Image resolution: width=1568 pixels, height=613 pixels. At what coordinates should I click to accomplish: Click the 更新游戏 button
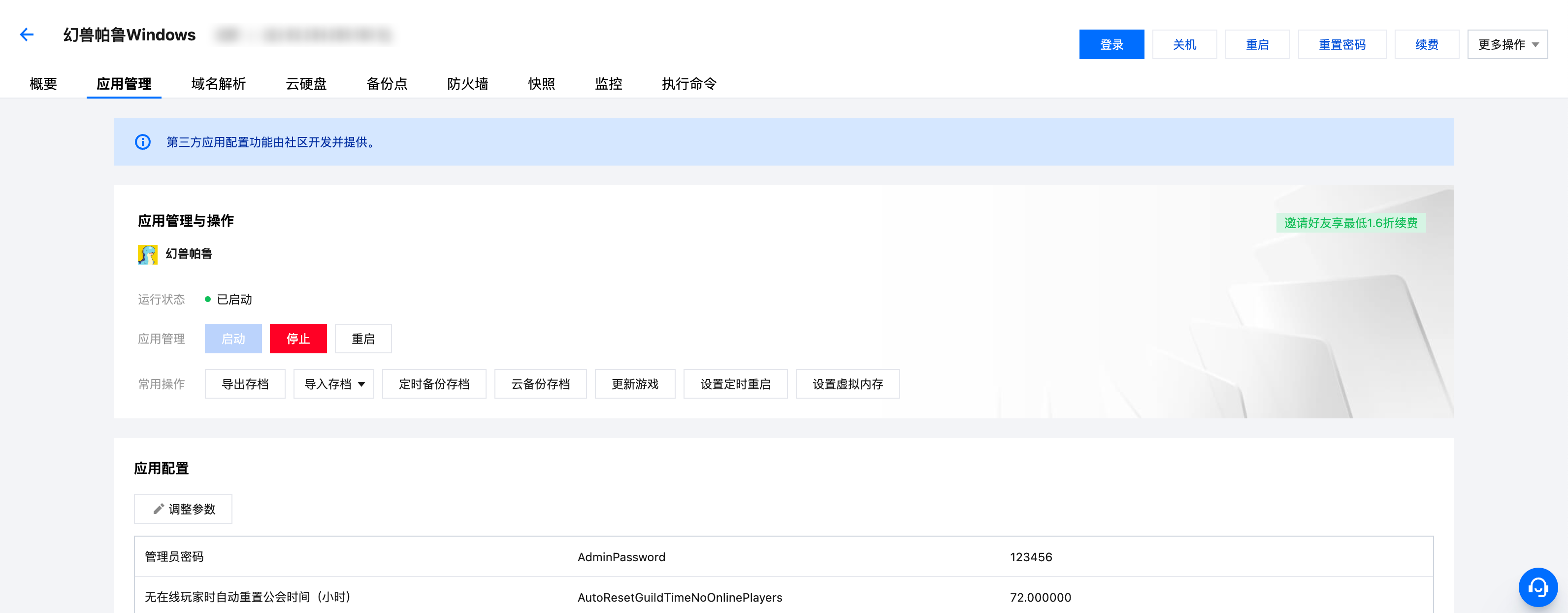point(634,384)
